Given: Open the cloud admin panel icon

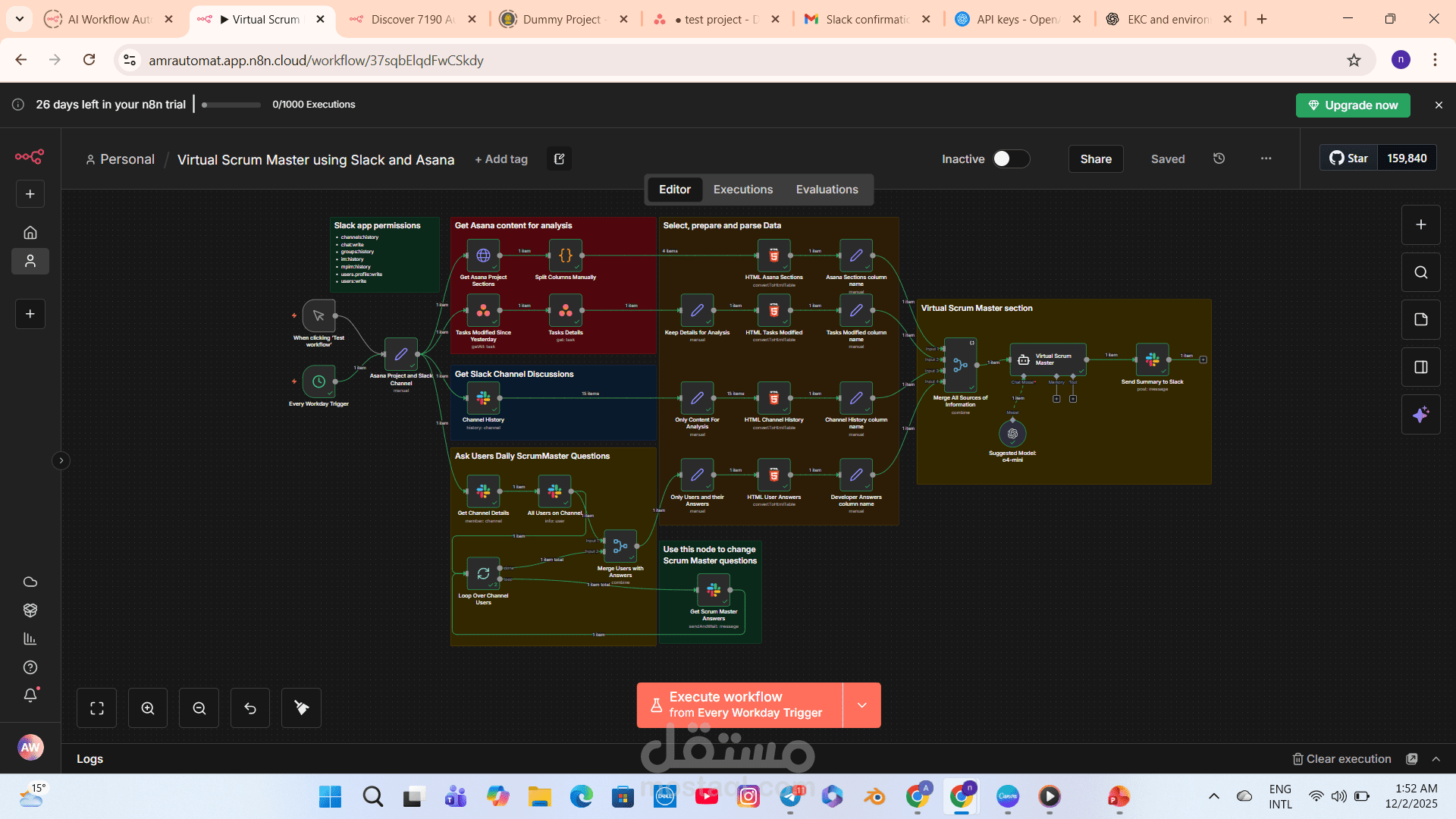Looking at the screenshot, I should (x=30, y=582).
